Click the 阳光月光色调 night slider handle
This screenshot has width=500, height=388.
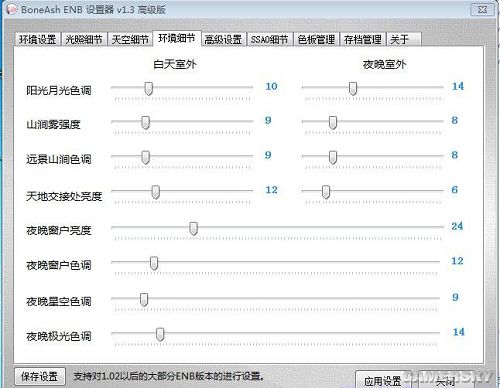(x=353, y=88)
